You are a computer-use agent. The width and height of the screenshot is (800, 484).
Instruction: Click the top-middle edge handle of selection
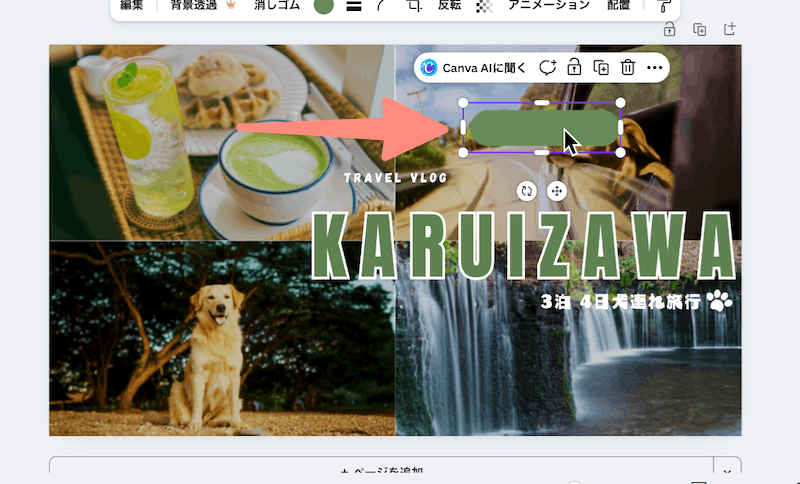541,103
